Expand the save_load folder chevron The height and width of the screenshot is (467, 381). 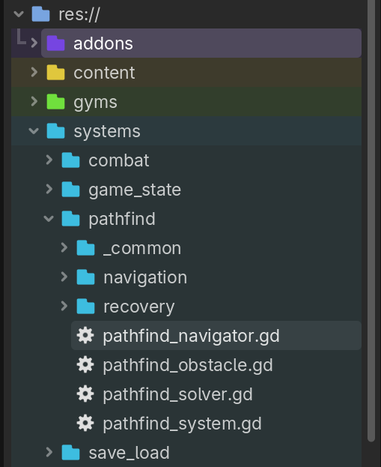49,452
